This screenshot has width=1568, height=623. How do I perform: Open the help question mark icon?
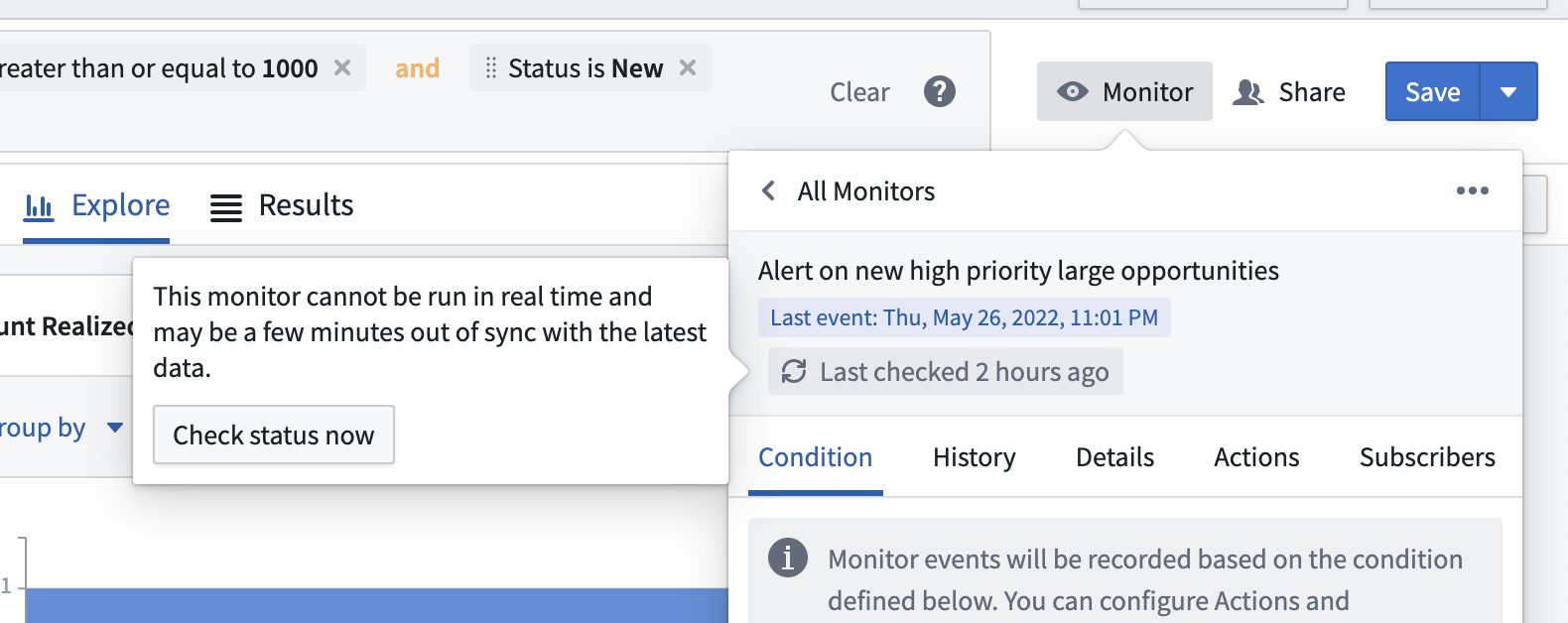pos(940,91)
